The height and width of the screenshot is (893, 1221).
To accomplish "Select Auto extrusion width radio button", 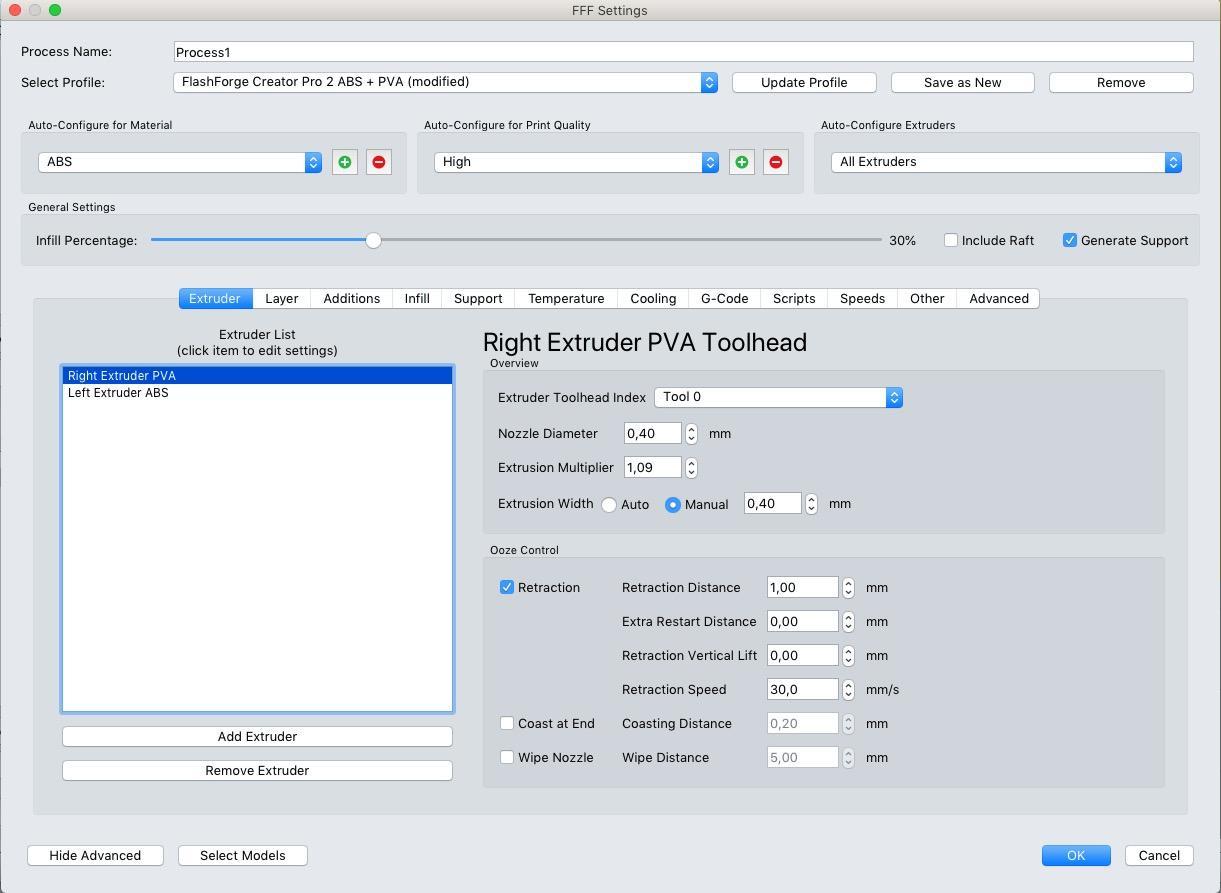I will 609,505.
